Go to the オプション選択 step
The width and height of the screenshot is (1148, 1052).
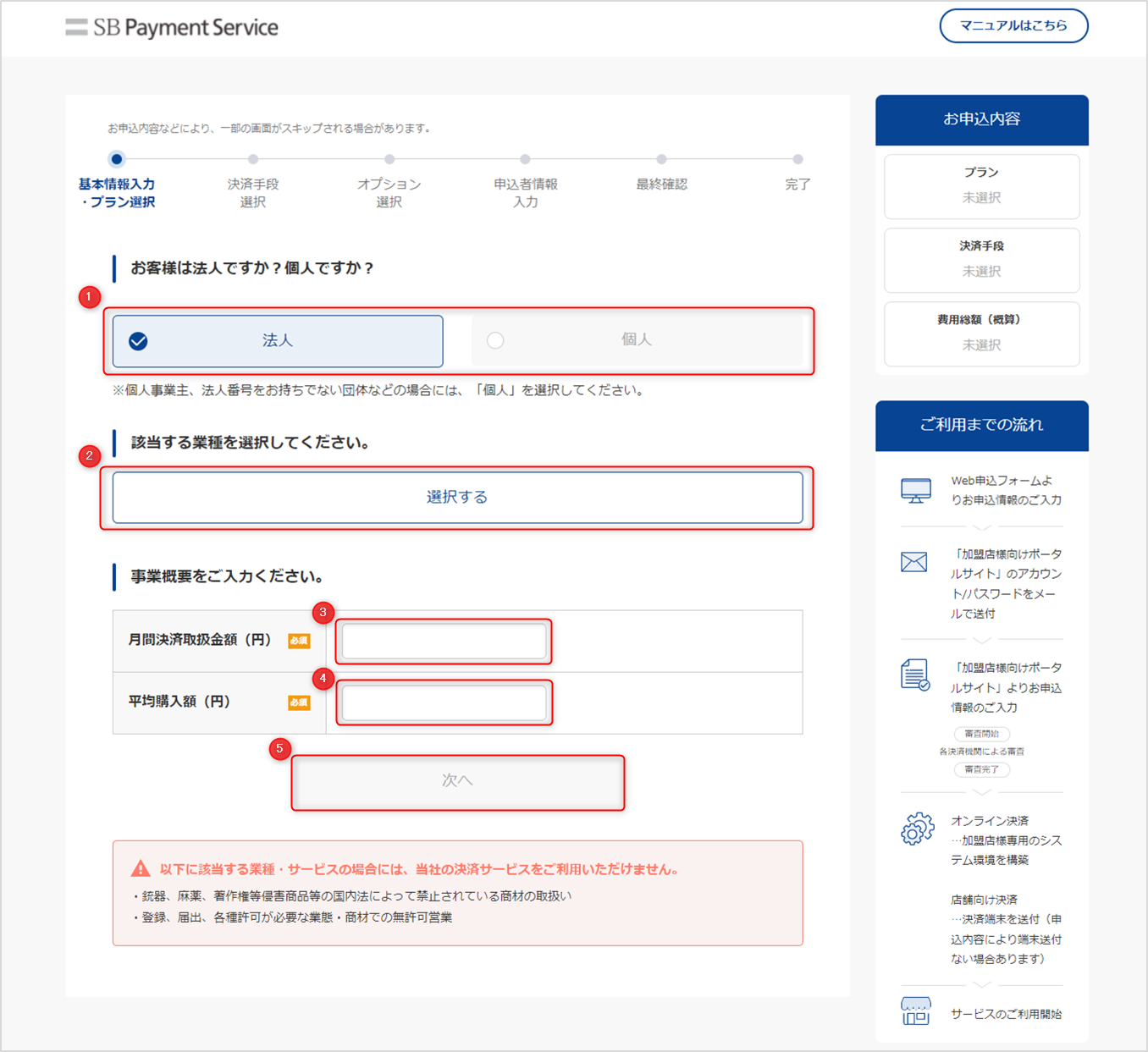389,182
